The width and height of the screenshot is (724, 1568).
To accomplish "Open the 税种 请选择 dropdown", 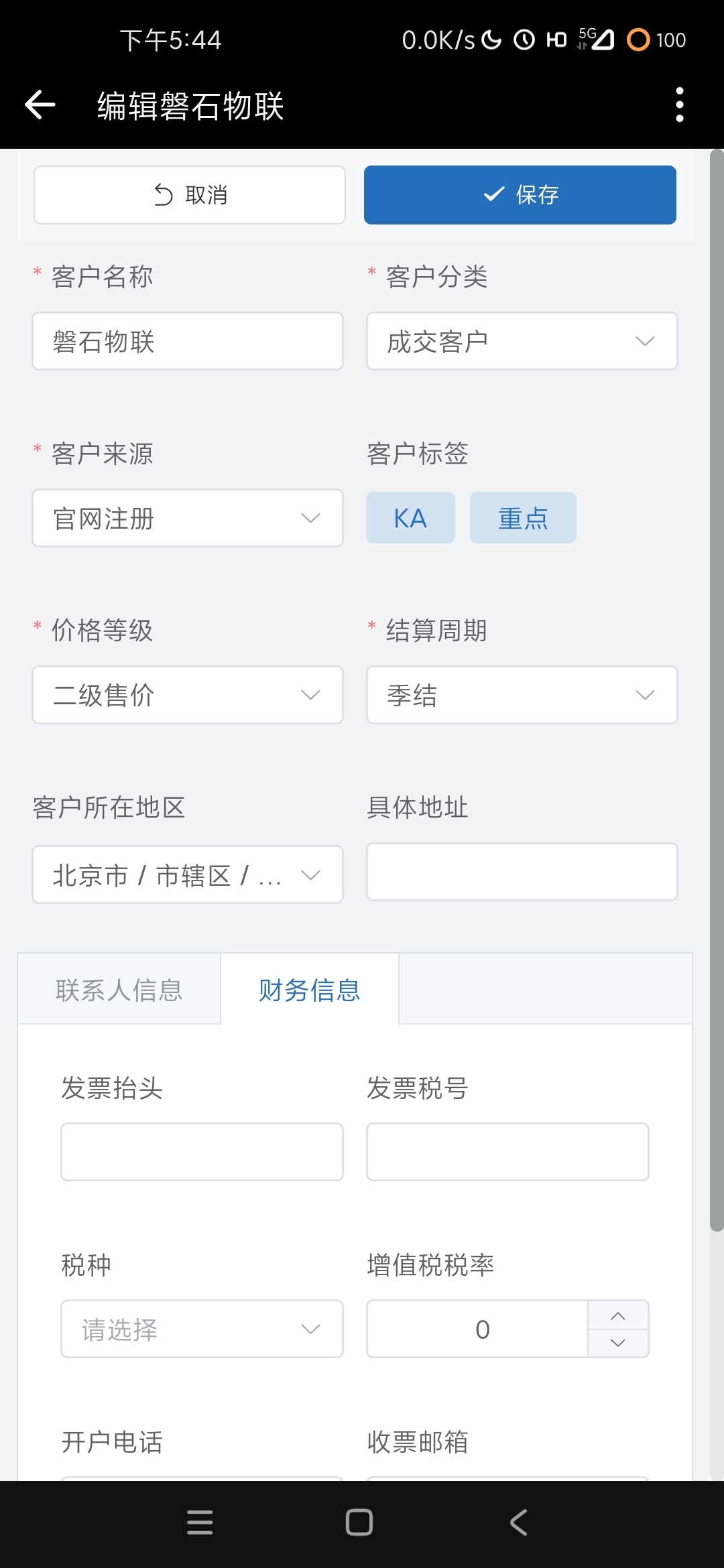I will point(202,1329).
